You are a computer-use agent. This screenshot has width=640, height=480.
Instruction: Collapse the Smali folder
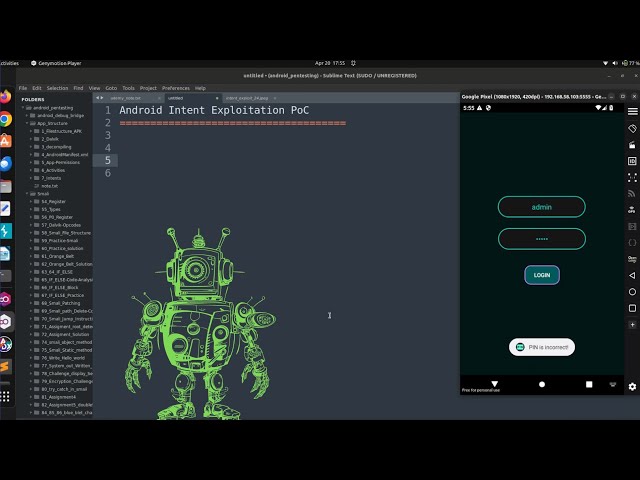click(27, 194)
